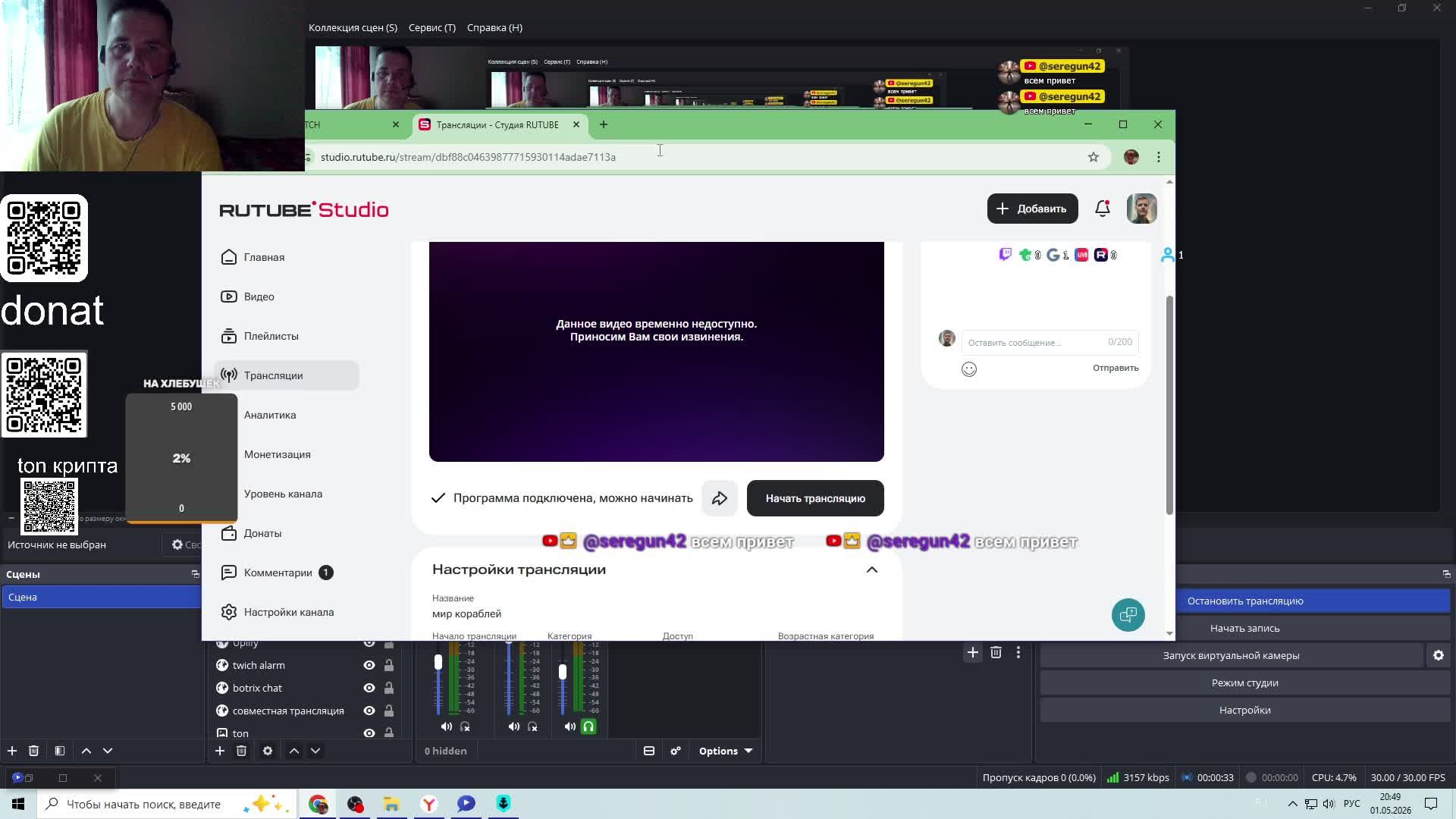Open the Сервис (T) menu
1456x819 pixels.
tap(432, 27)
